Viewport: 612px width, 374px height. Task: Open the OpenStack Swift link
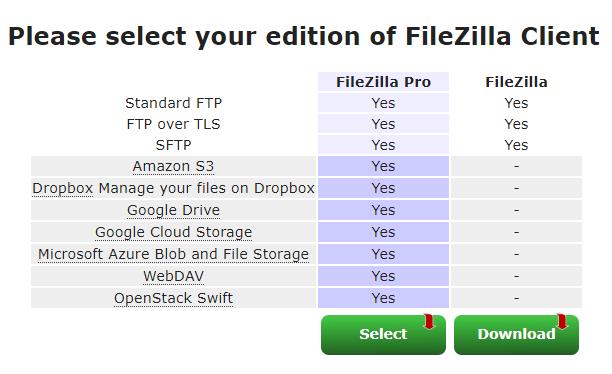(x=173, y=298)
